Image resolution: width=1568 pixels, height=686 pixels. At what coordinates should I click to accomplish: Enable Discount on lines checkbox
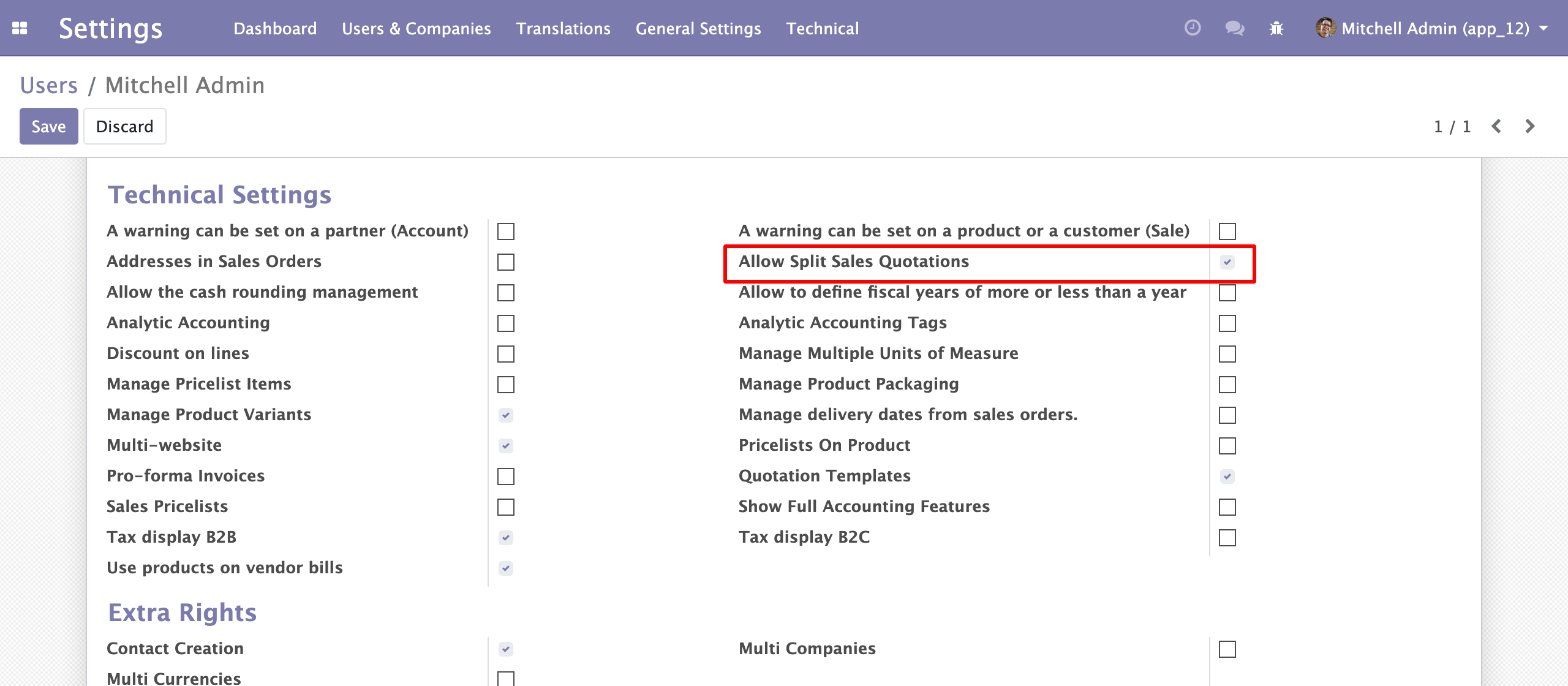pos(506,354)
